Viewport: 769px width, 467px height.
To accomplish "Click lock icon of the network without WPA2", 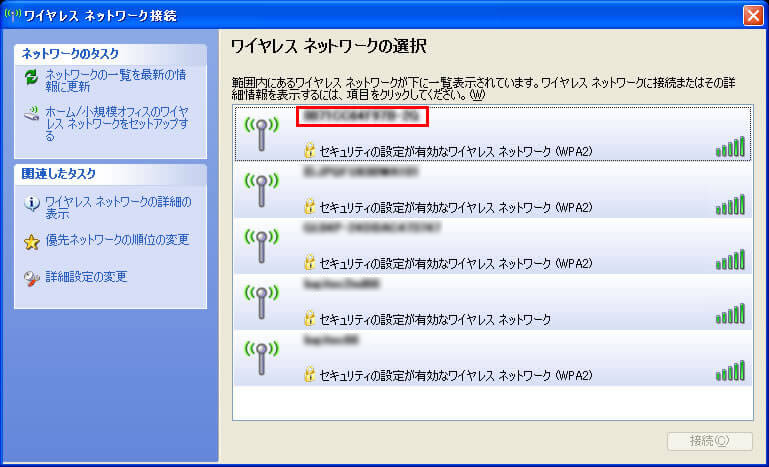I will (309, 319).
